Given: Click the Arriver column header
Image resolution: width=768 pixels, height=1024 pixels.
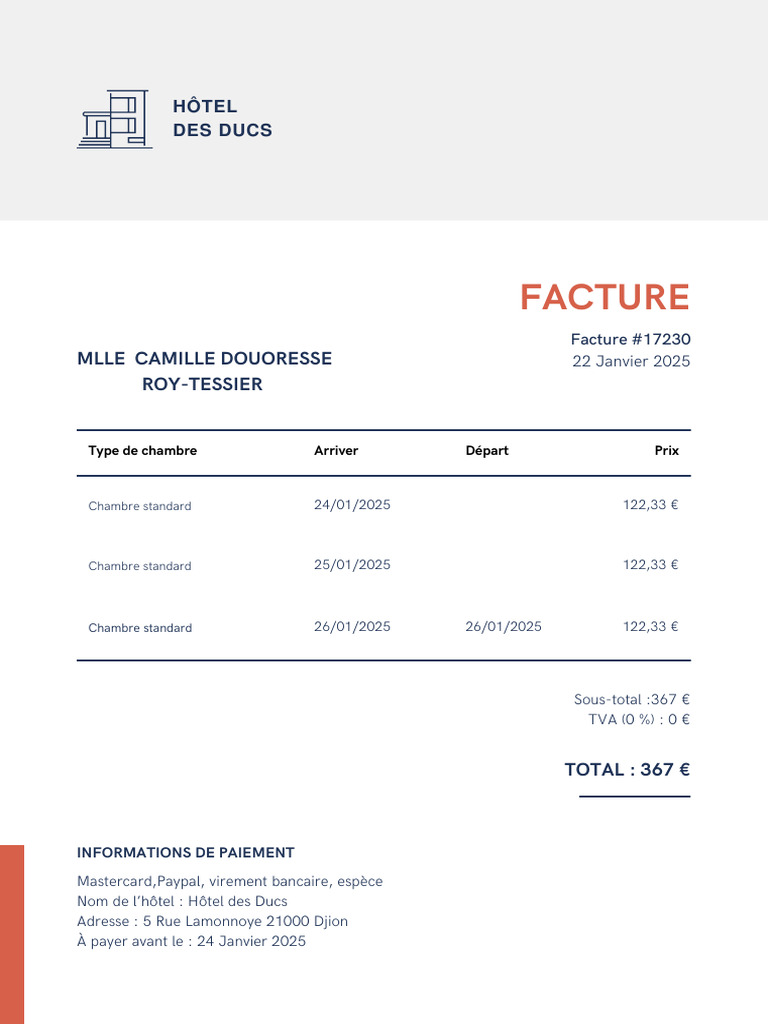Looking at the screenshot, I should click(x=336, y=451).
